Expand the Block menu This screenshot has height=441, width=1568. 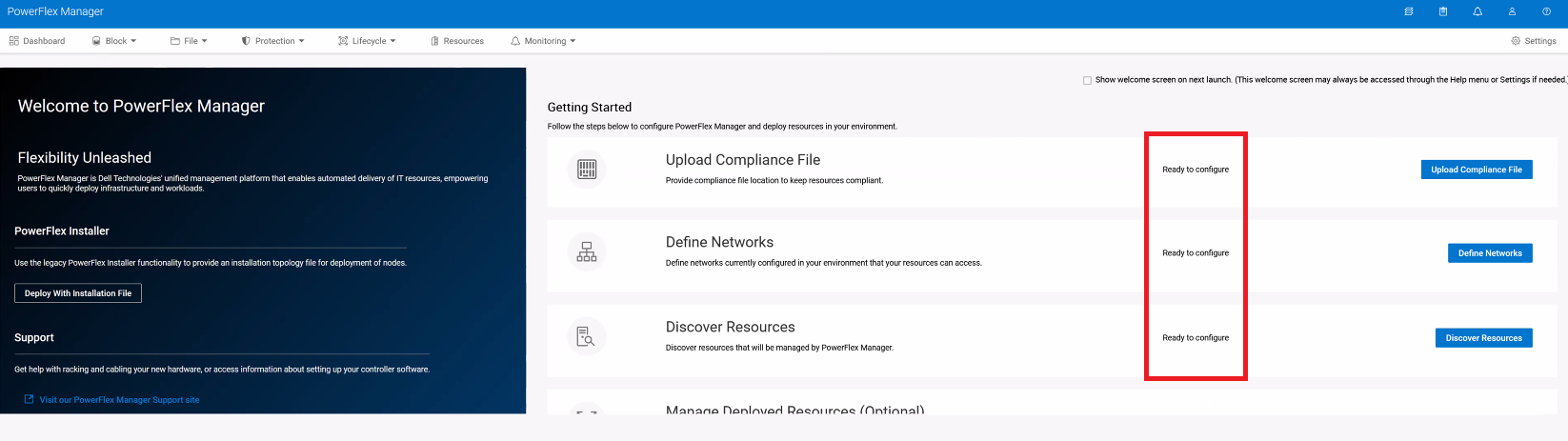114,41
